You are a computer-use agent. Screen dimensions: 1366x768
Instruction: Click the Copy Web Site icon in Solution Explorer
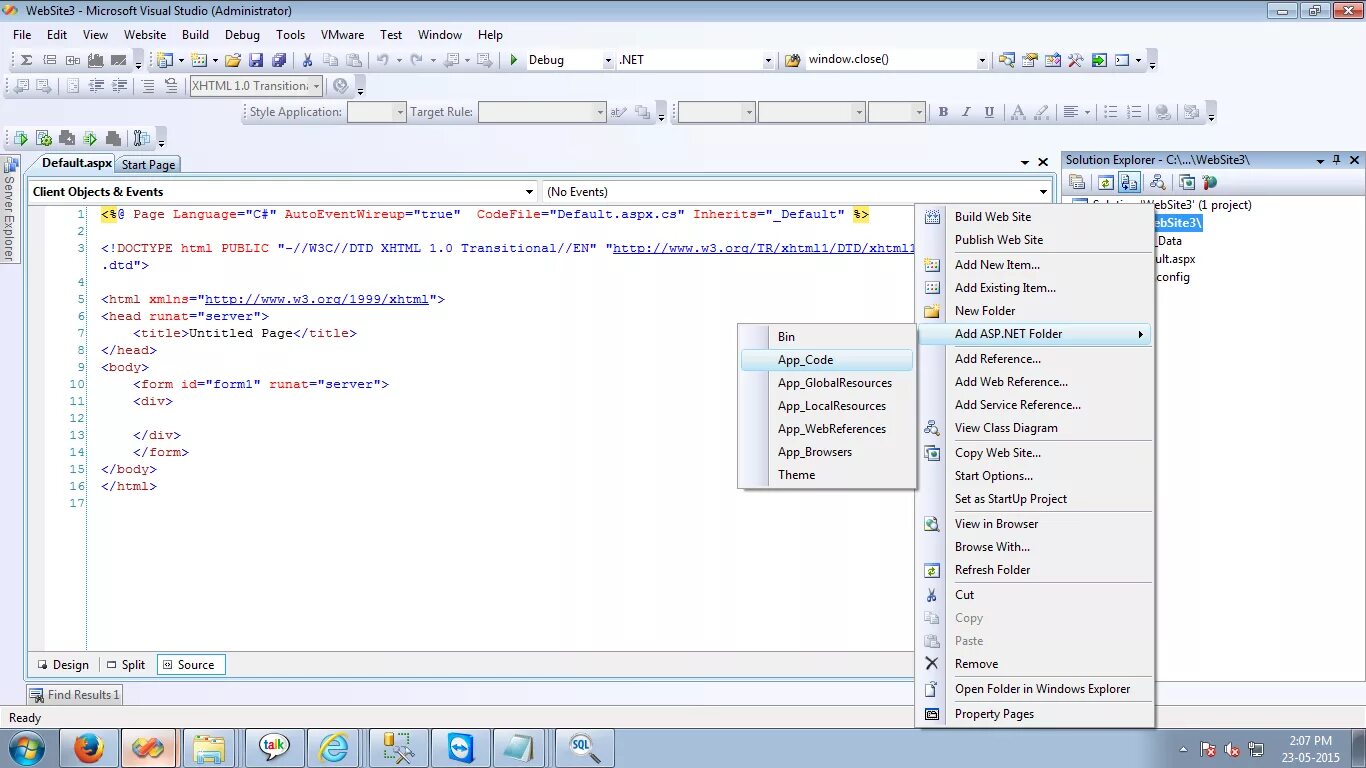click(x=1186, y=182)
